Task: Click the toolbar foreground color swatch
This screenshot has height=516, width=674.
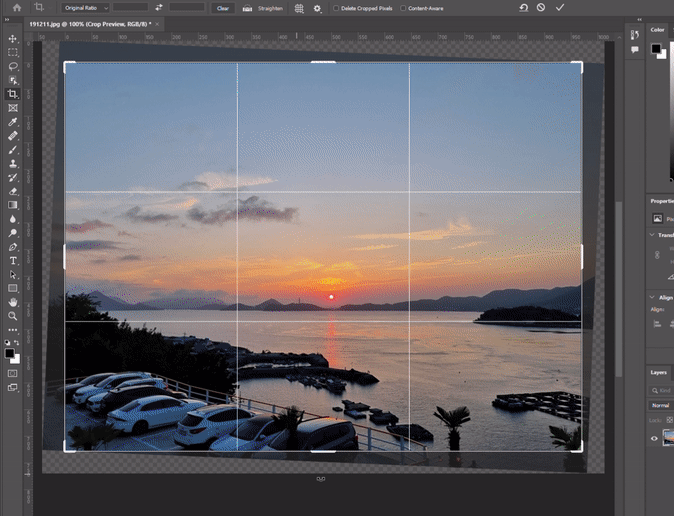Action: pyautogui.click(x=9, y=353)
